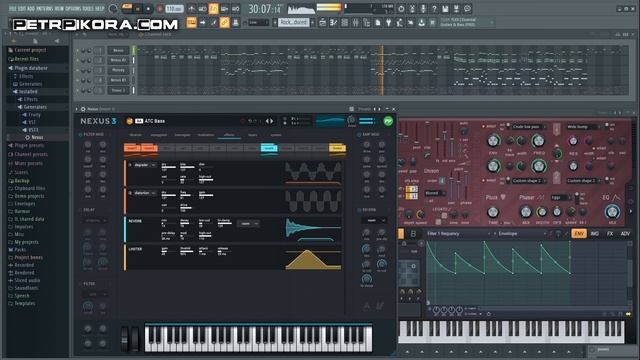Click the mixer icon in the second toolbar

coord(356,23)
